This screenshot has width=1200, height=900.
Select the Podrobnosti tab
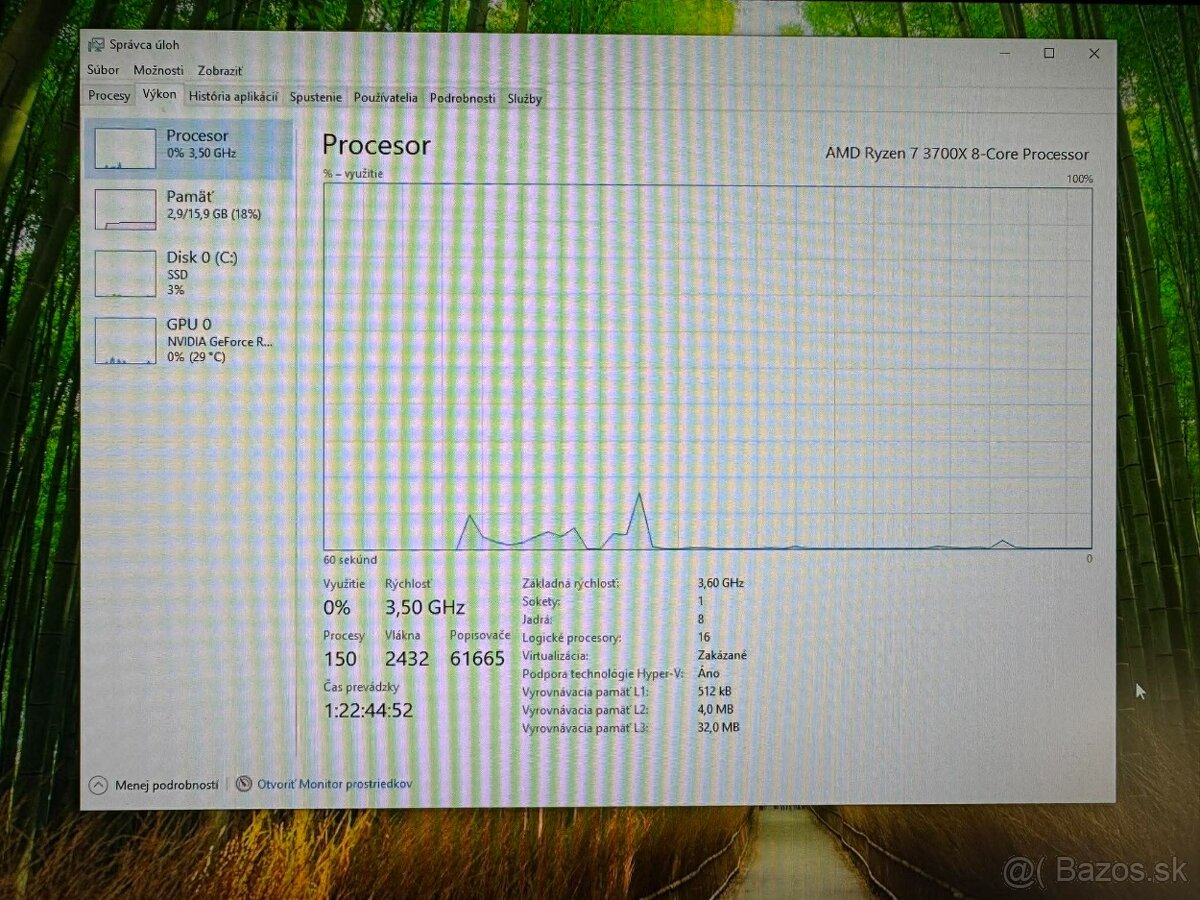(x=462, y=98)
